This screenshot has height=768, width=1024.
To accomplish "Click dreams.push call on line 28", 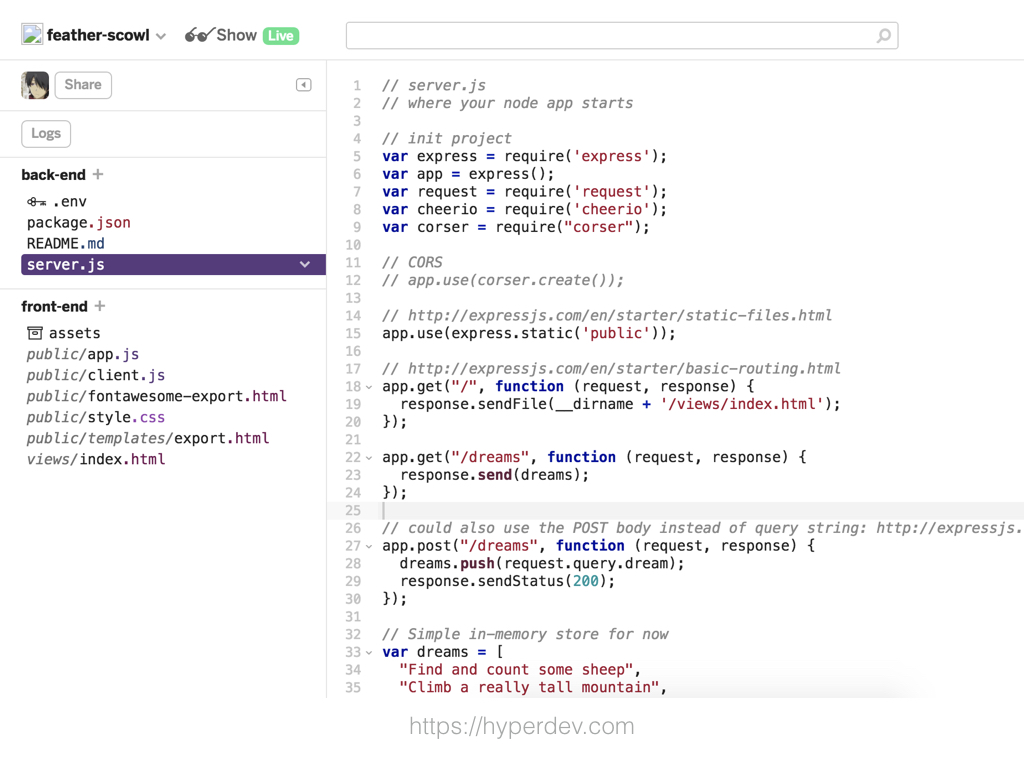I will click(x=541, y=564).
